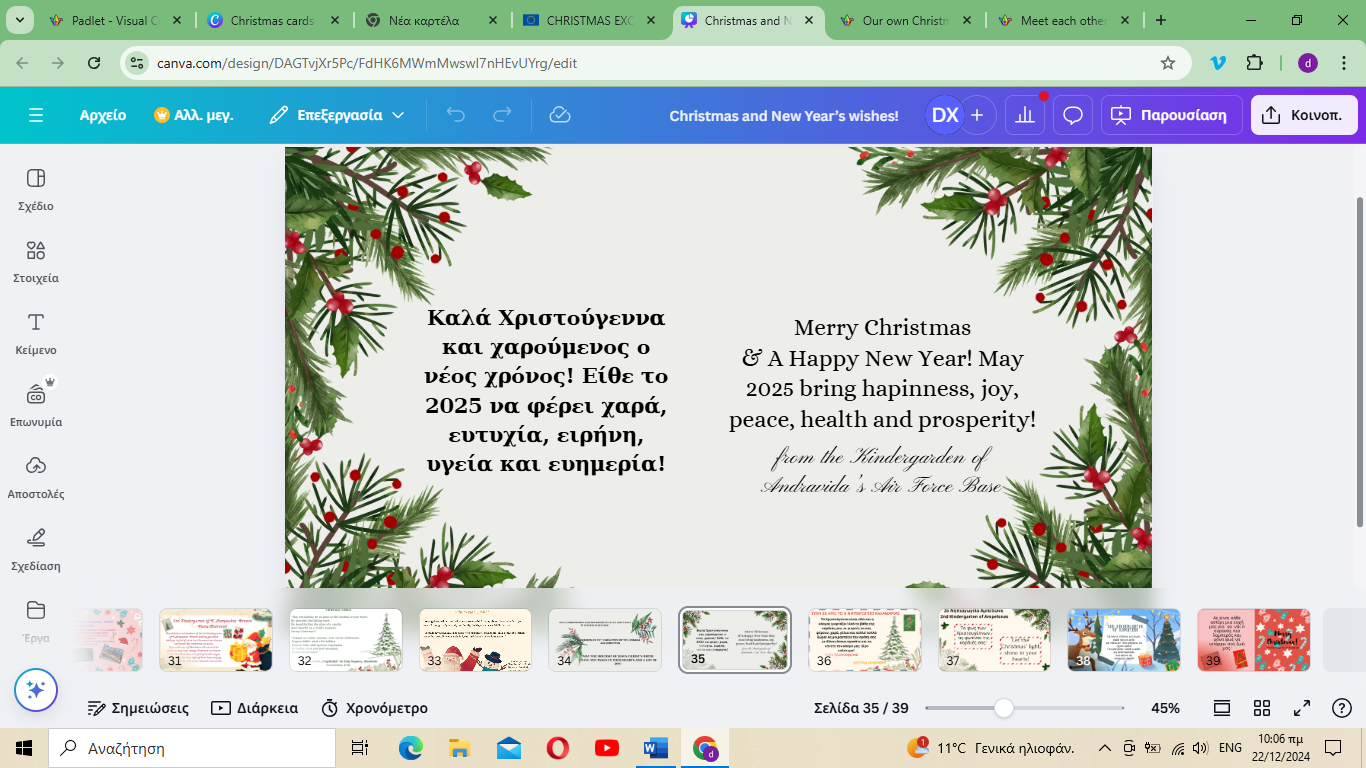Click the Κοινοπ. share button
1366x768 pixels.
pos(1303,115)
